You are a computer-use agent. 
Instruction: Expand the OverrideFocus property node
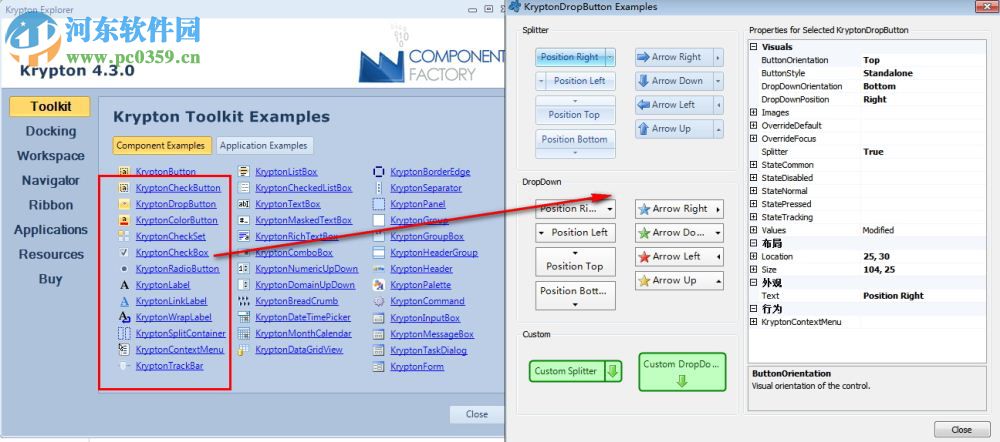[754, 138]
